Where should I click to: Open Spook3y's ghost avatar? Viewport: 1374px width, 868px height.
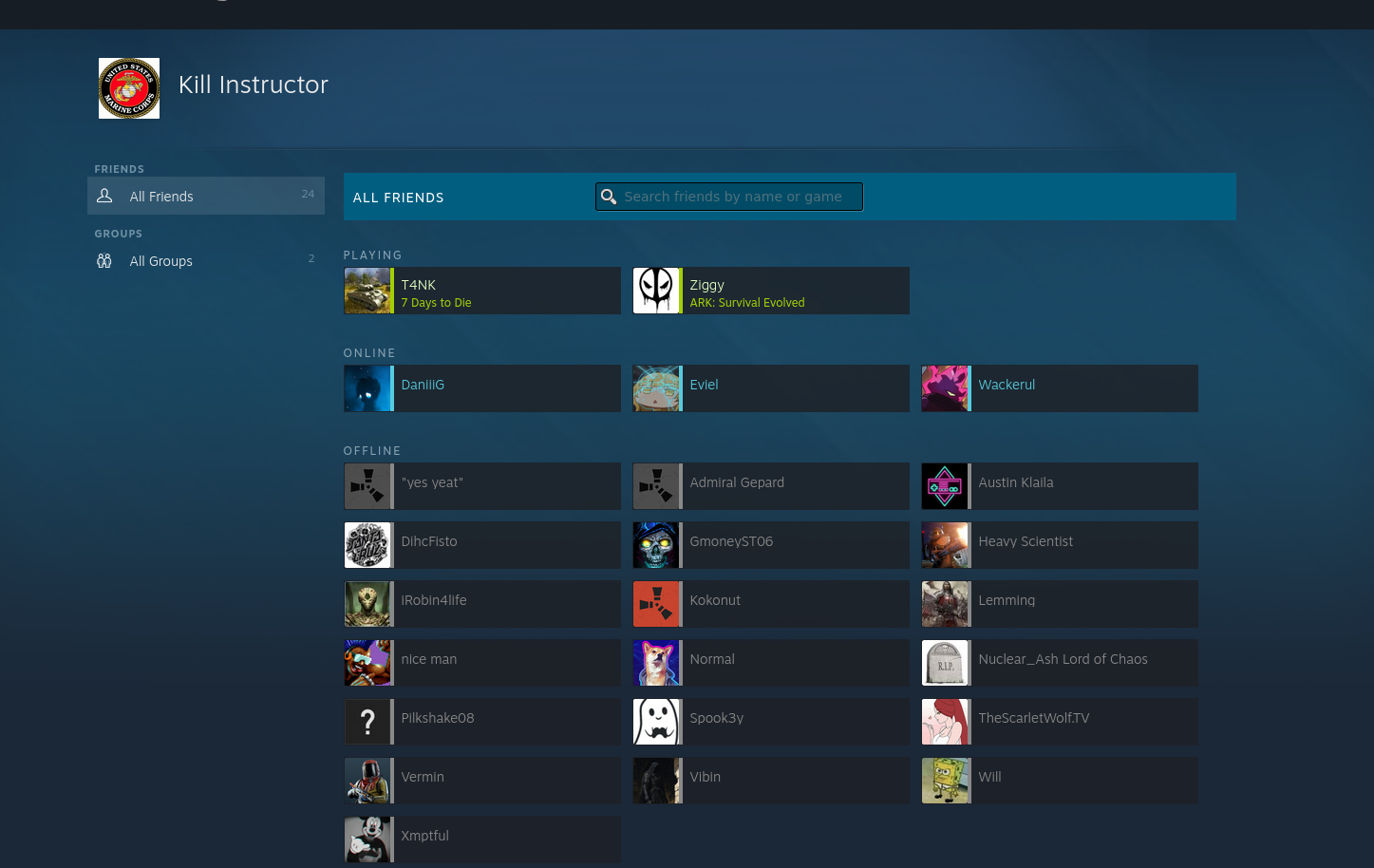[656, 722]
